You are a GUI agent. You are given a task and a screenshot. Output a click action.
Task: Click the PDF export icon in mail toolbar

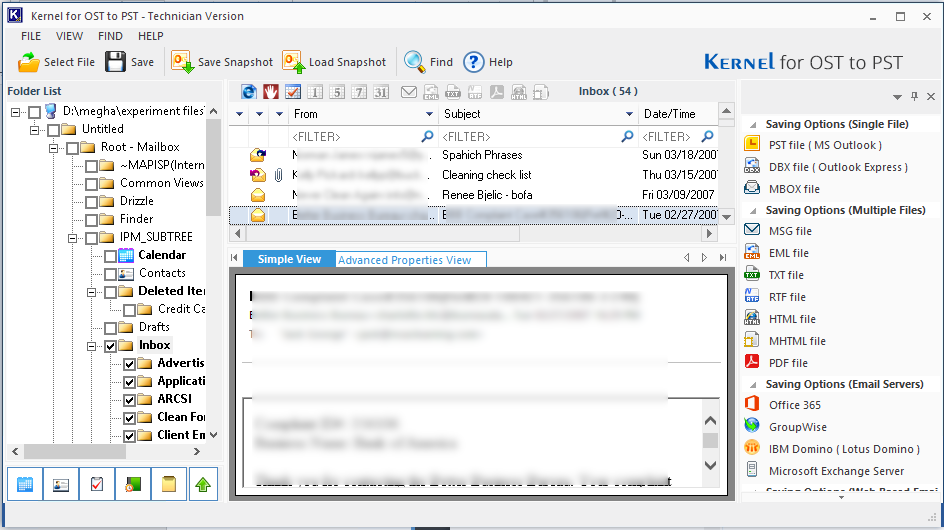(497, 92)
